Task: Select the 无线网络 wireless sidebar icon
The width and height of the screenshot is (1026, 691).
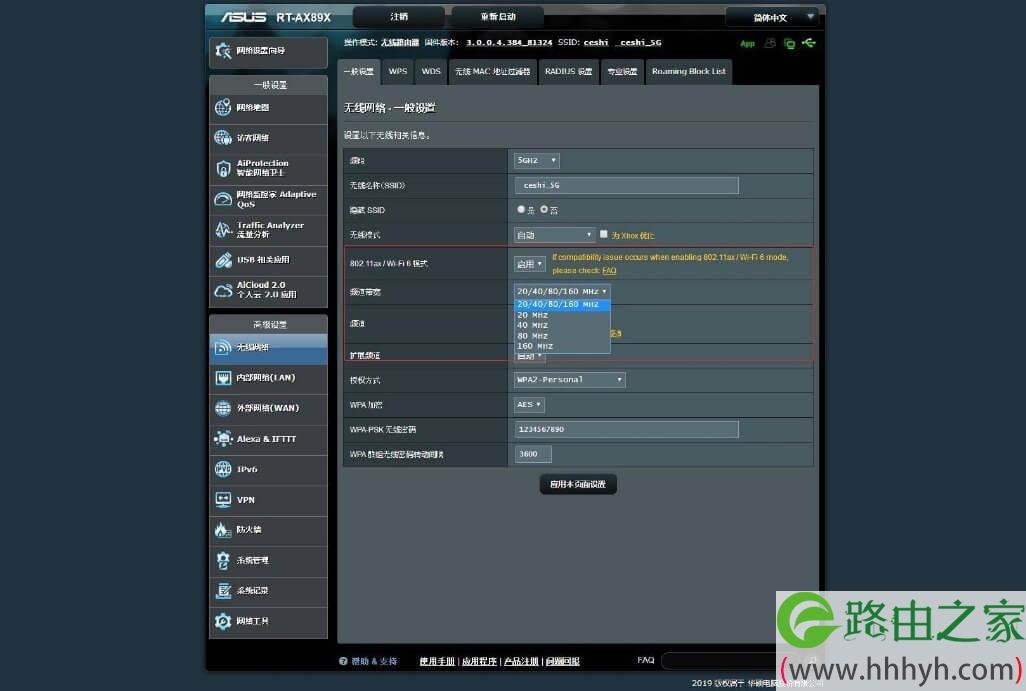Action: [x=223, y=347]
